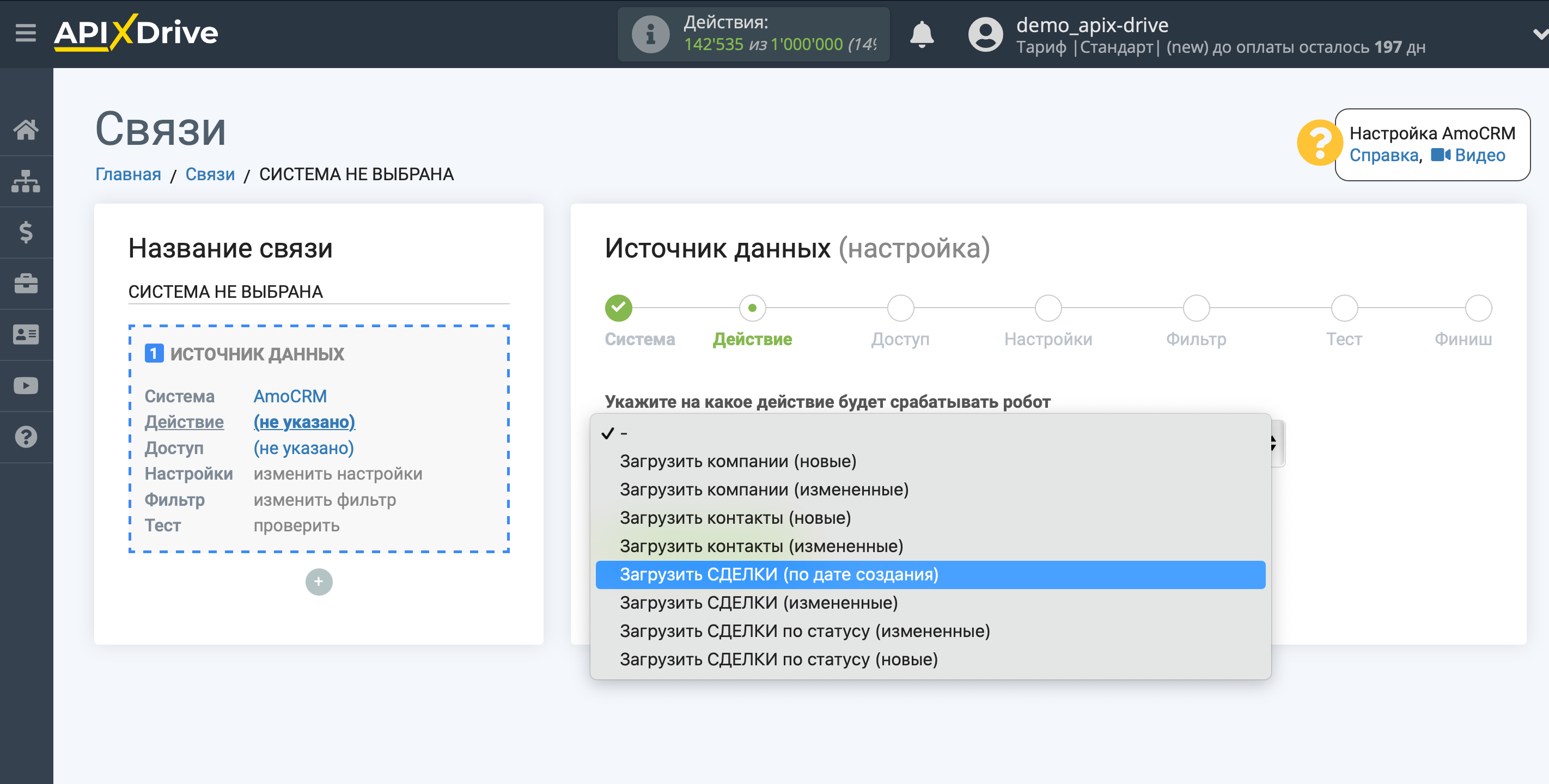Click Действие (не указано) link
1549x784 pixels.
[x=304, y=422]
